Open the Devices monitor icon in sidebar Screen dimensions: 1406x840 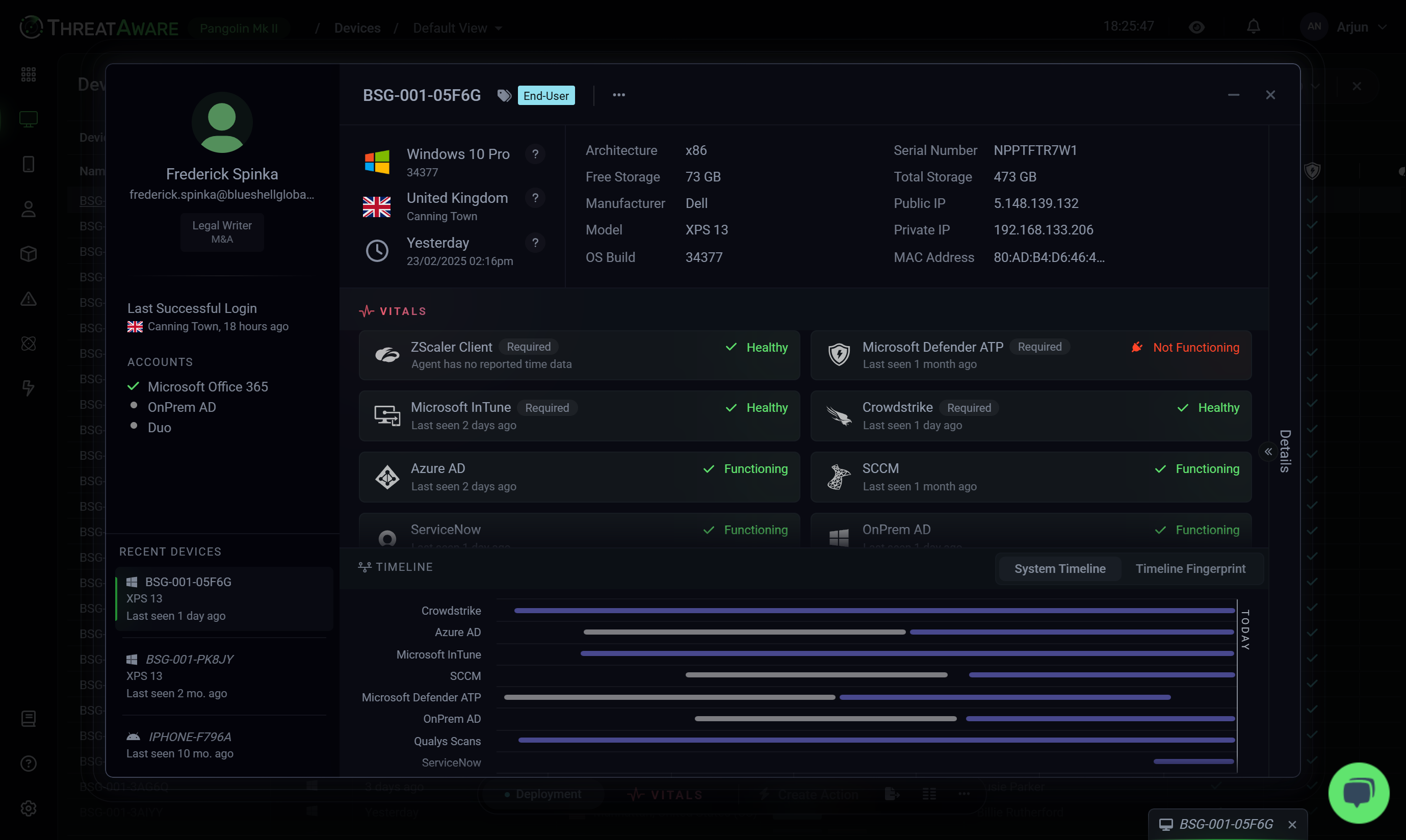29,119
